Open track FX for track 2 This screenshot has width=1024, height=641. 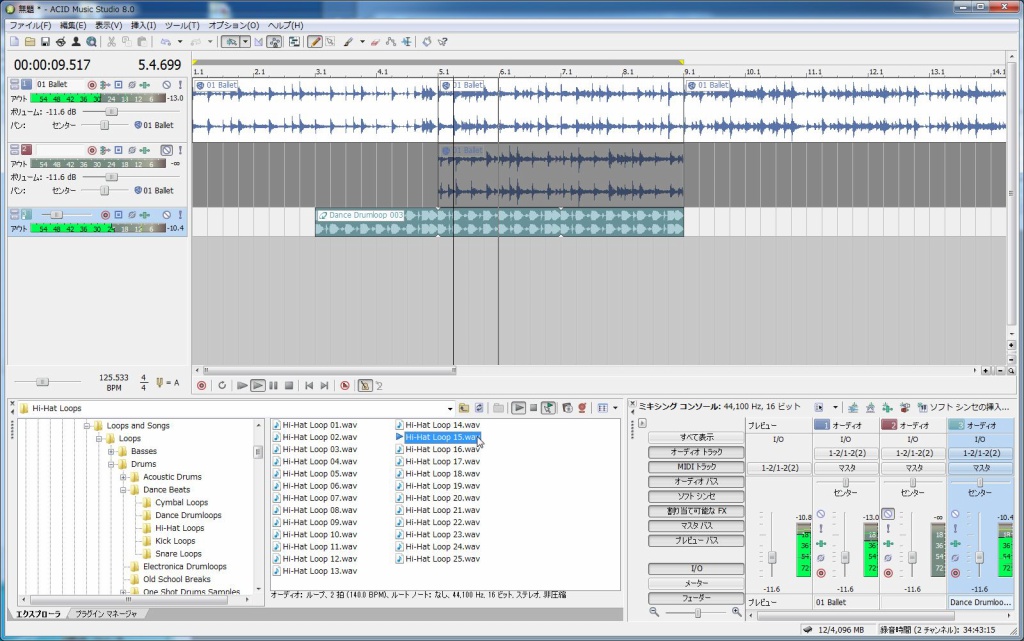point(145,150)
